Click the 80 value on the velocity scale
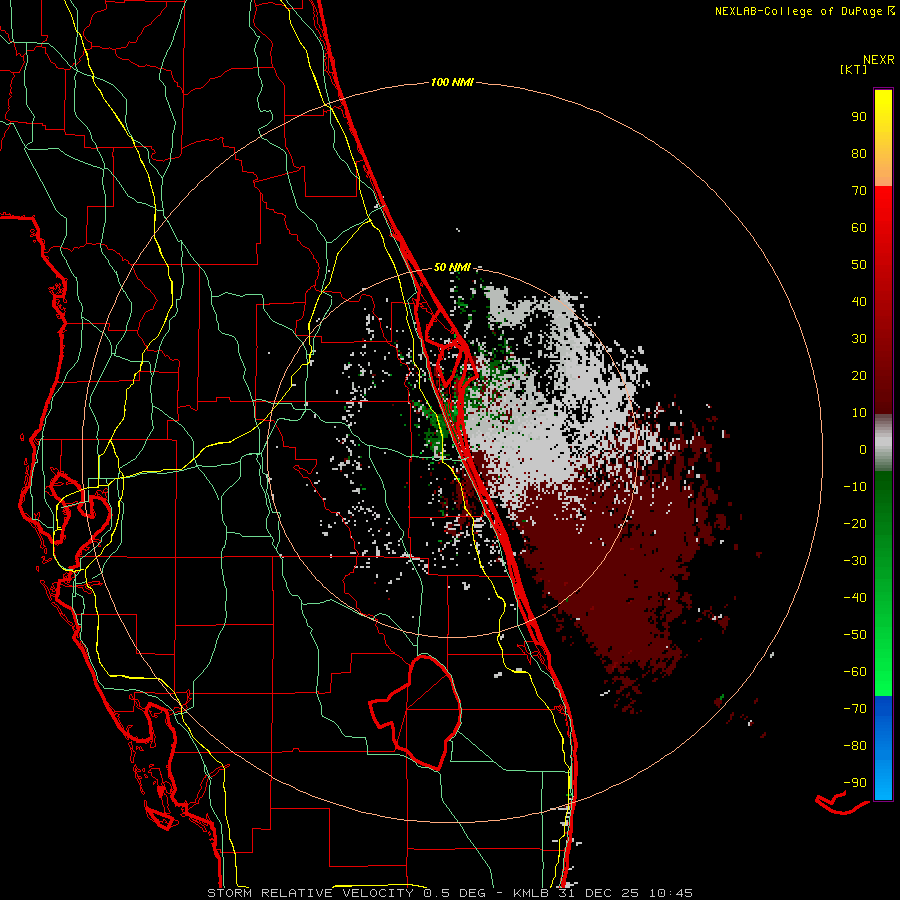The height and width of the screenshot is (900, 900). pyautogui.click(x=859, y=154)
